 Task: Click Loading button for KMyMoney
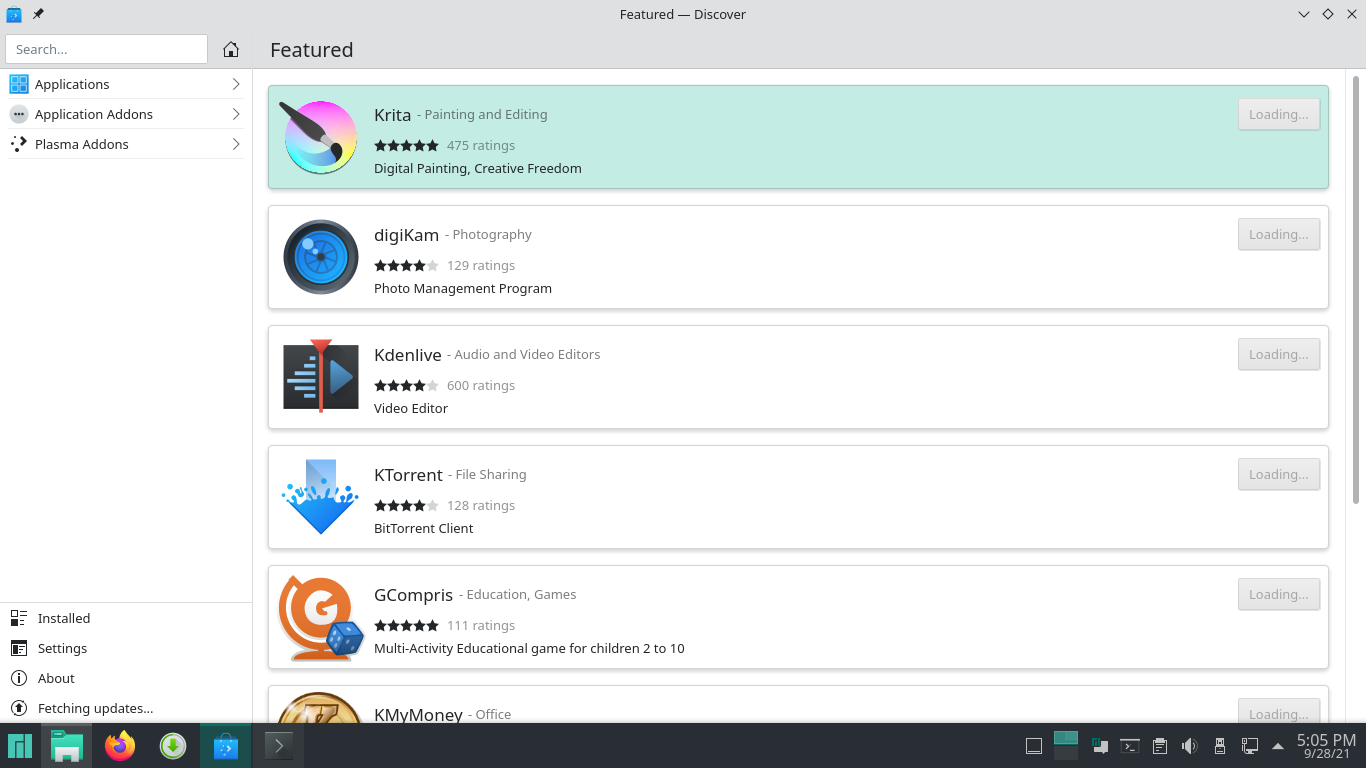[1279, 711]
